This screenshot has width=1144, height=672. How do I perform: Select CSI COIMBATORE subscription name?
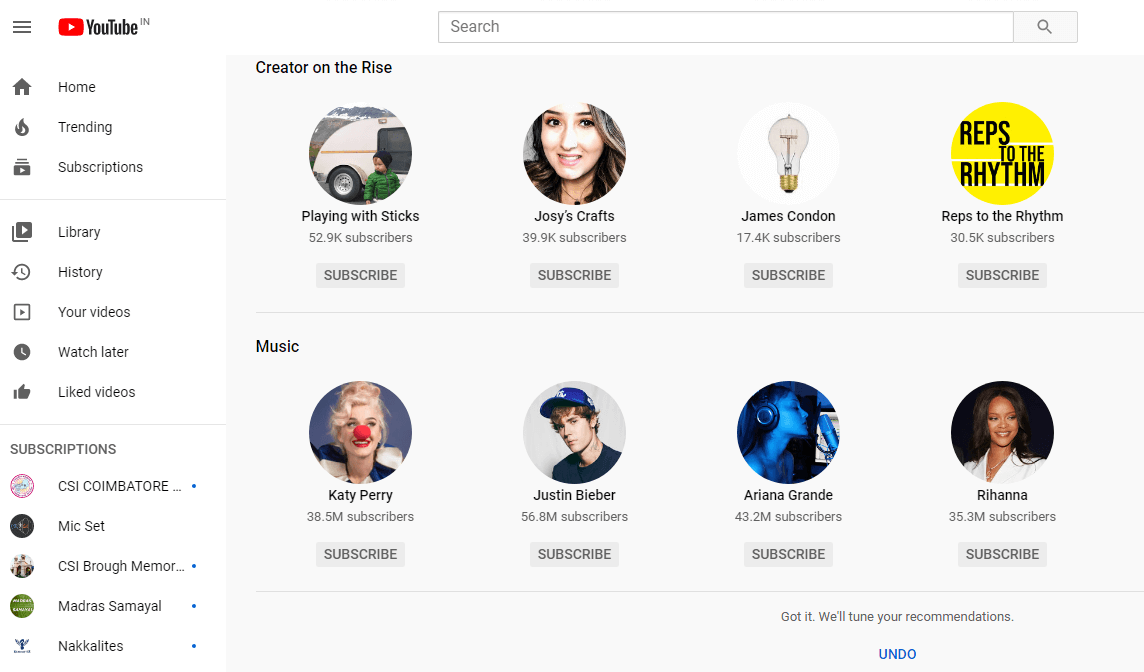point(120,486)
